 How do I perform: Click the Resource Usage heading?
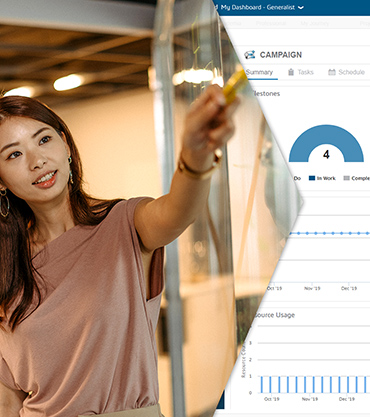tap(274, 315)
